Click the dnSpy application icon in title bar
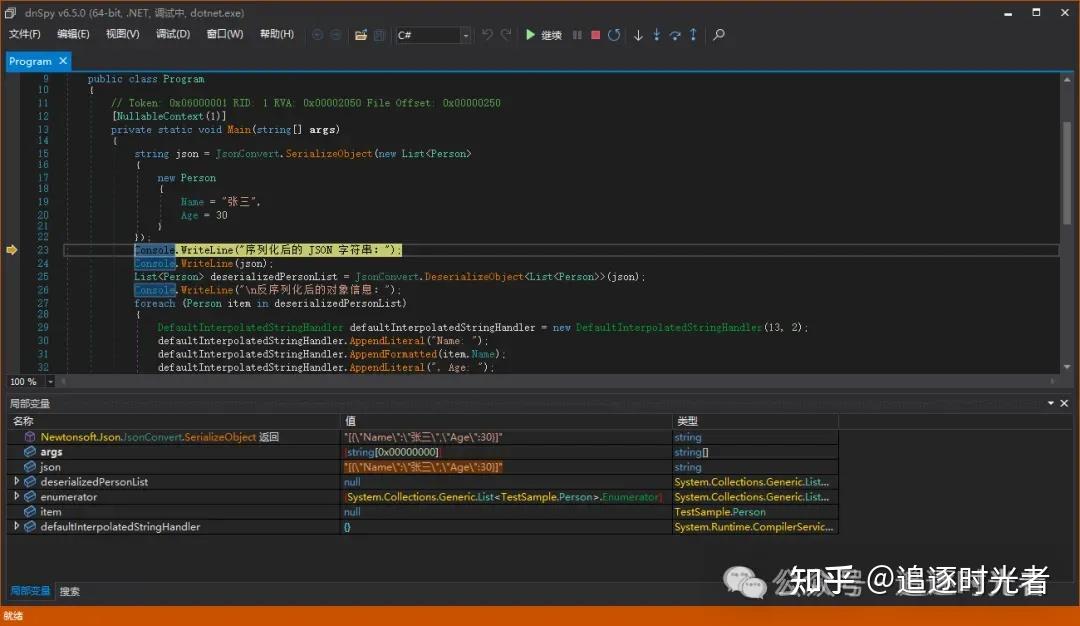 point(11,12)
